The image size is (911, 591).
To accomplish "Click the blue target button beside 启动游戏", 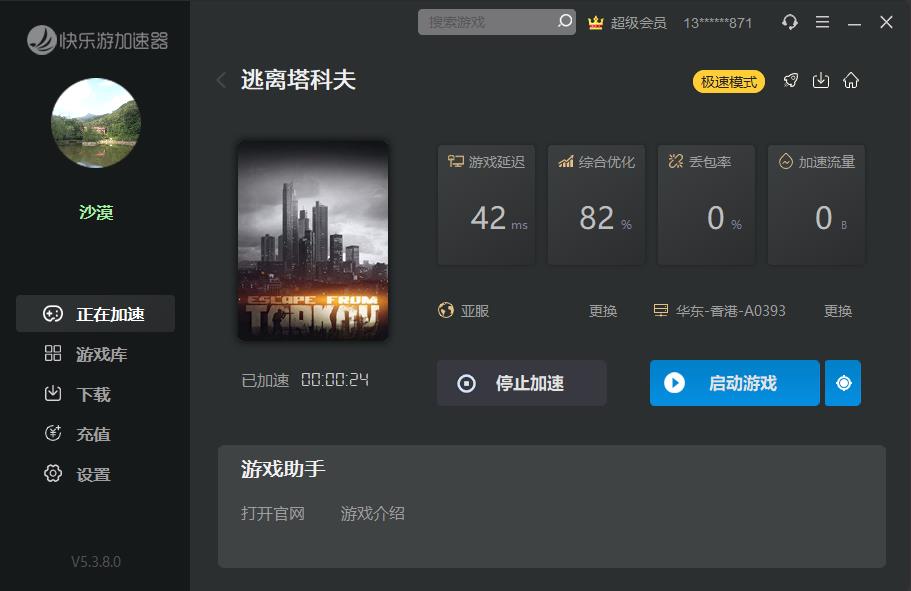I will pos(843,383).
